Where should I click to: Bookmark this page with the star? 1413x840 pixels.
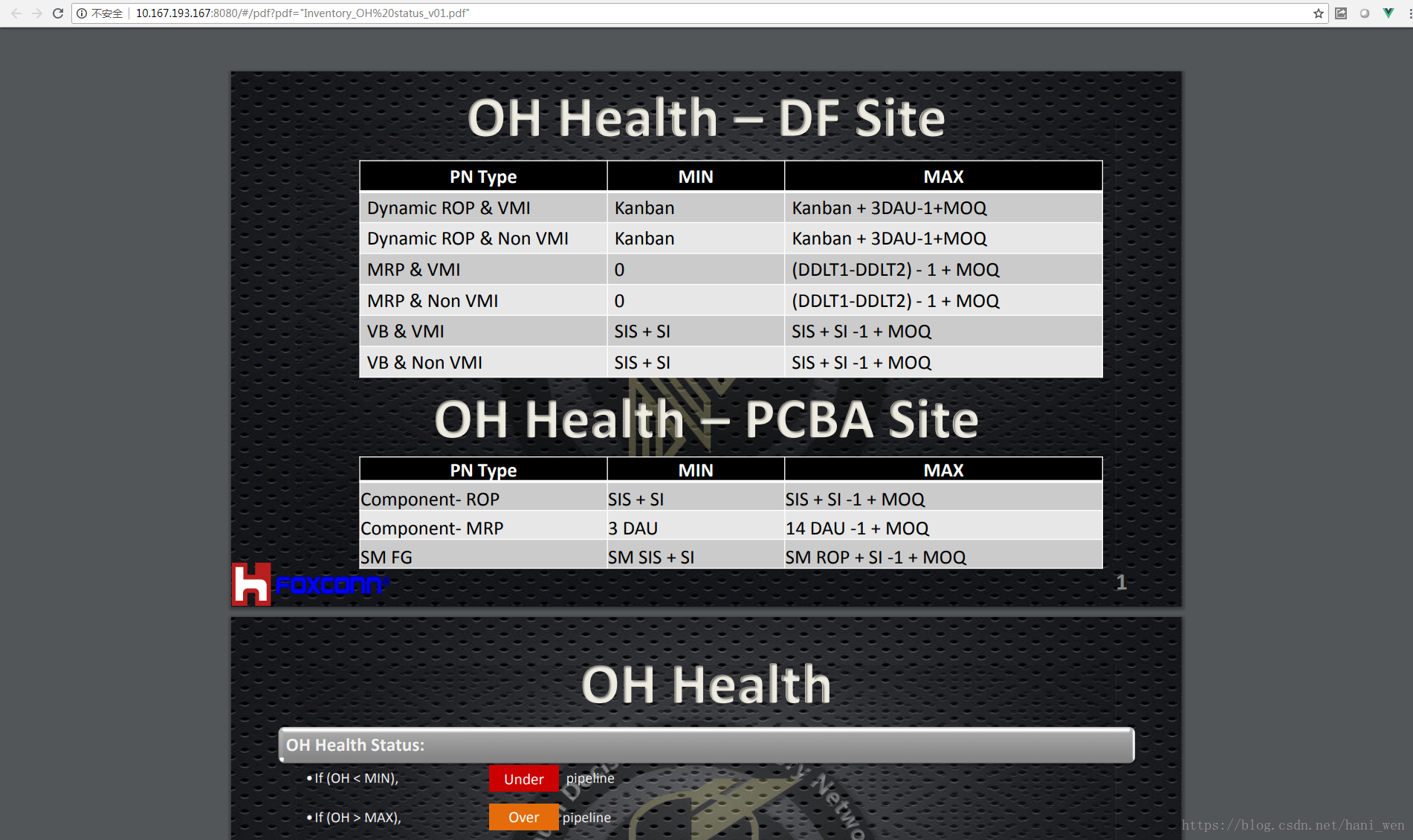tap(1319, 13)
